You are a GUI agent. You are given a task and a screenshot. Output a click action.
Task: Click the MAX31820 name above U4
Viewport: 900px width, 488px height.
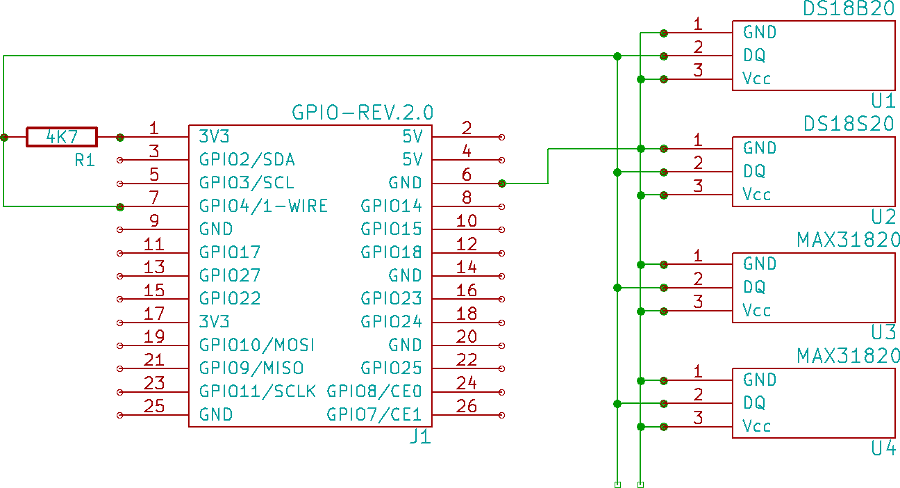848,356
